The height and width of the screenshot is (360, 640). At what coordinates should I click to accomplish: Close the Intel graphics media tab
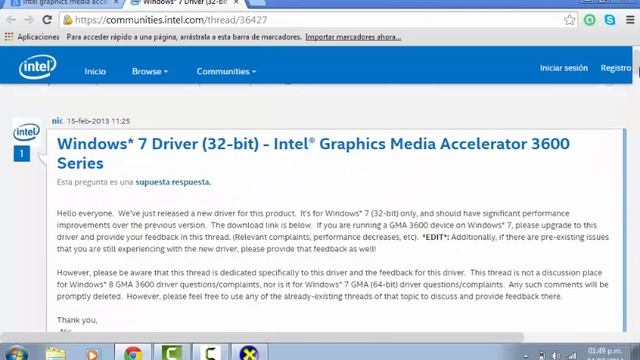(x=116, y=2)
